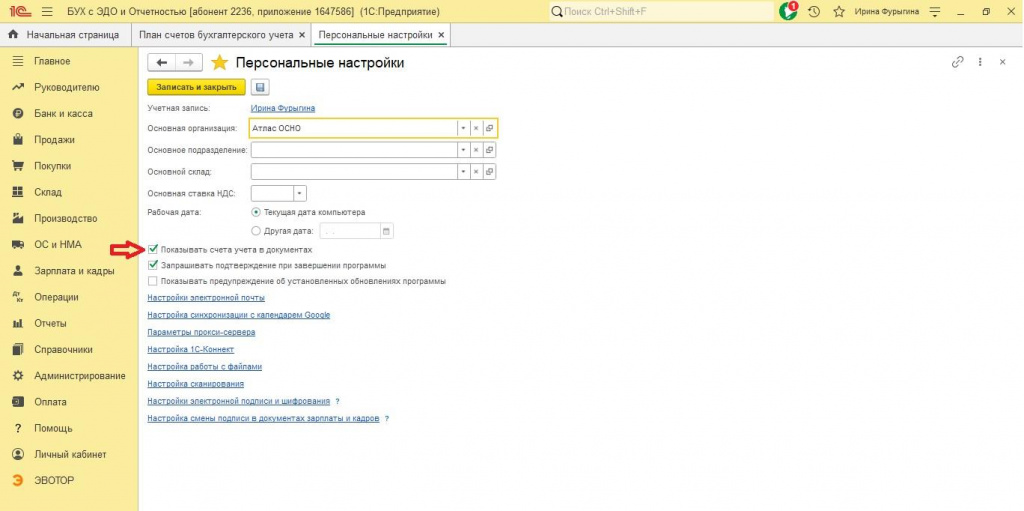Open Ирина Фурыгина account link

point(283,108)
